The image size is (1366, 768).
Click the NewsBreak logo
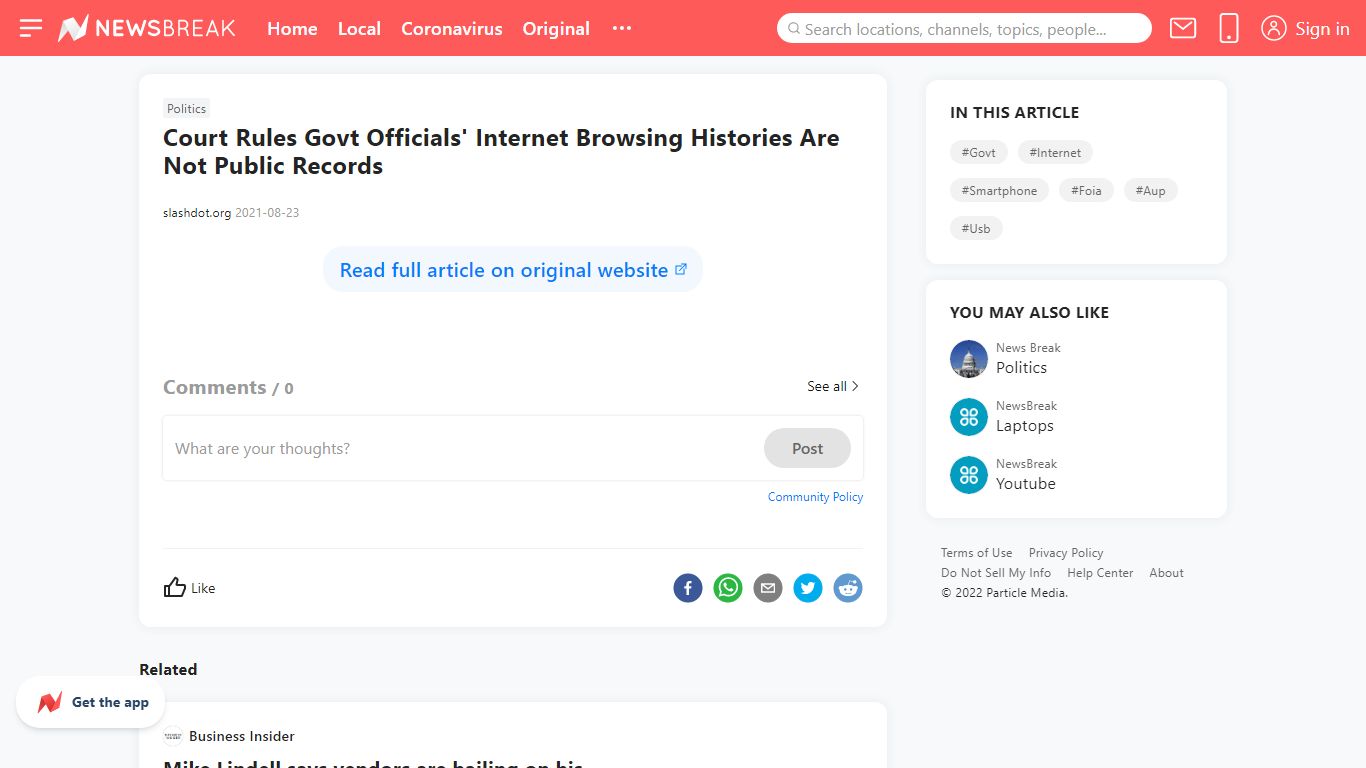[x=147, y=28]
